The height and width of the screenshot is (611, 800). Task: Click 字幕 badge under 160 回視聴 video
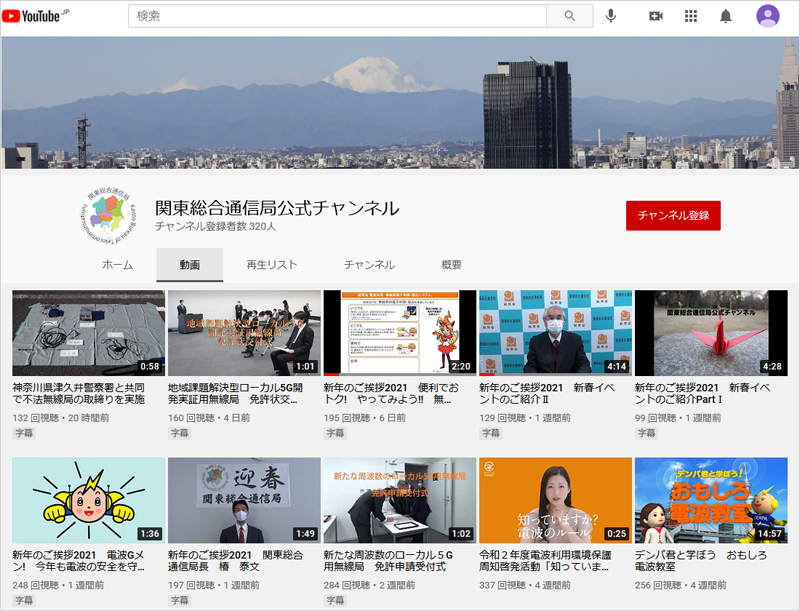pyautogui.click(x=179, y=433)
